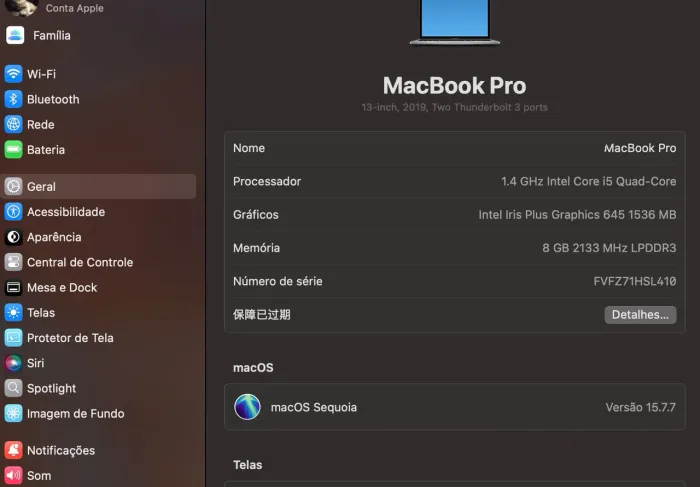The width and height of the screenshot is (700, 487).
Task: Select Rede label in sidebar
Action: click(x=41, y=125)
